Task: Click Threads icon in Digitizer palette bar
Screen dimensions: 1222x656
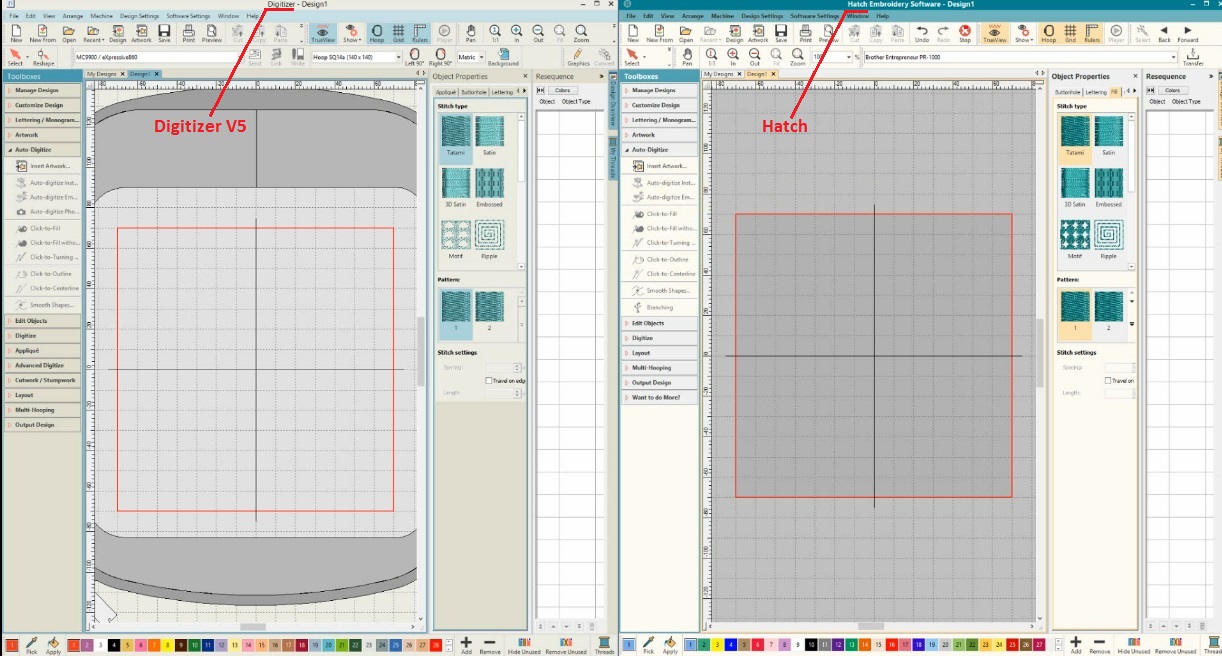Action: (x=605, y=645)
